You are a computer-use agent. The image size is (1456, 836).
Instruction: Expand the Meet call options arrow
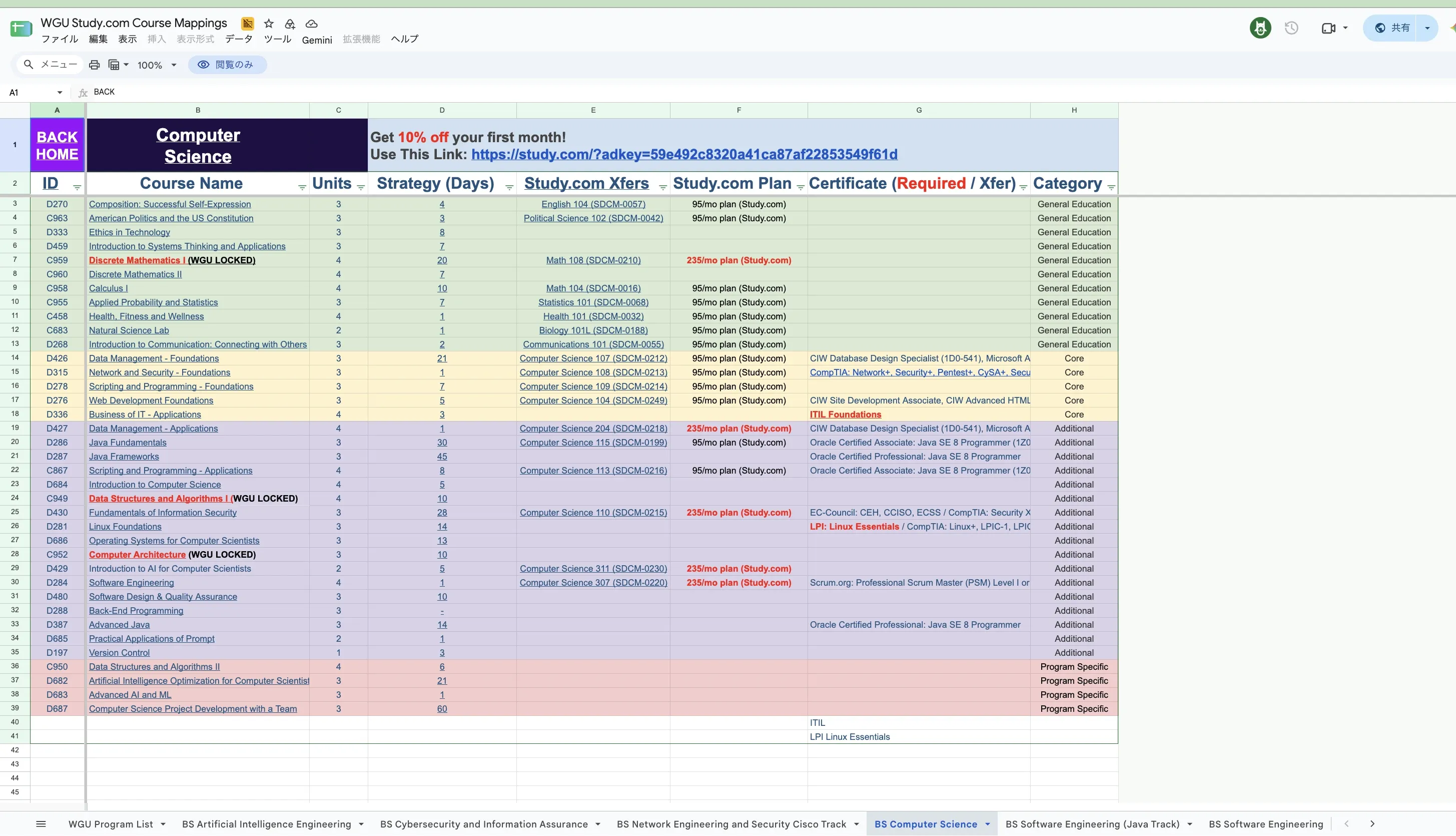click(x=1345, y=28)
